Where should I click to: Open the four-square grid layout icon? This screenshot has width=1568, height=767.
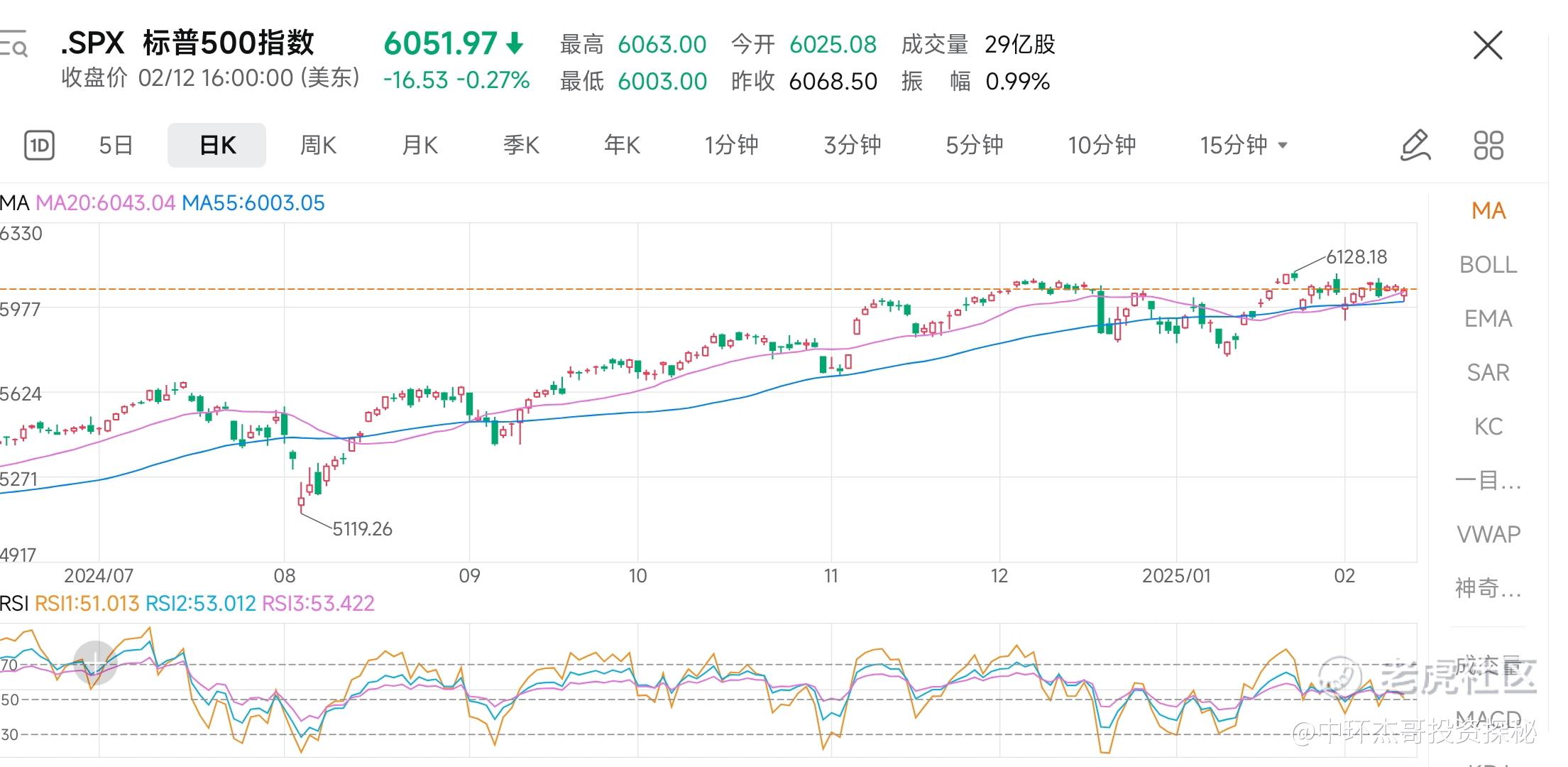(1488, 146)
